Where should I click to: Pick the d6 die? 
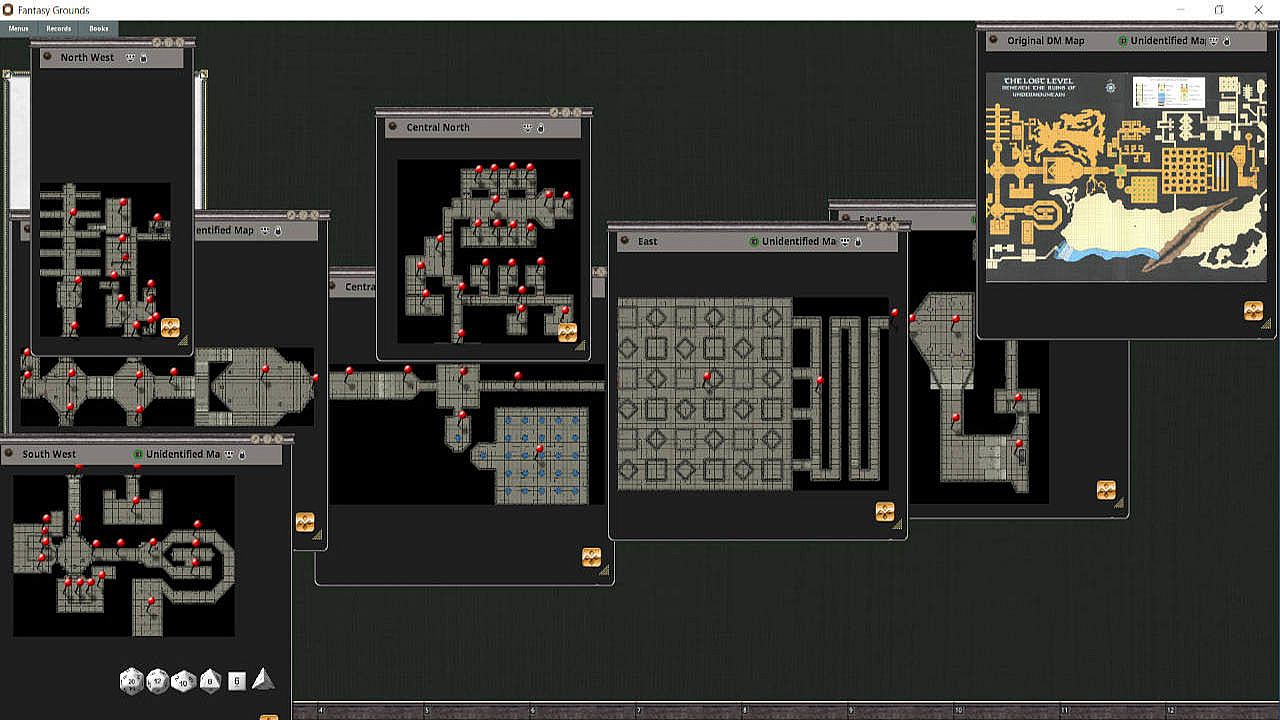tap(236, 681)
